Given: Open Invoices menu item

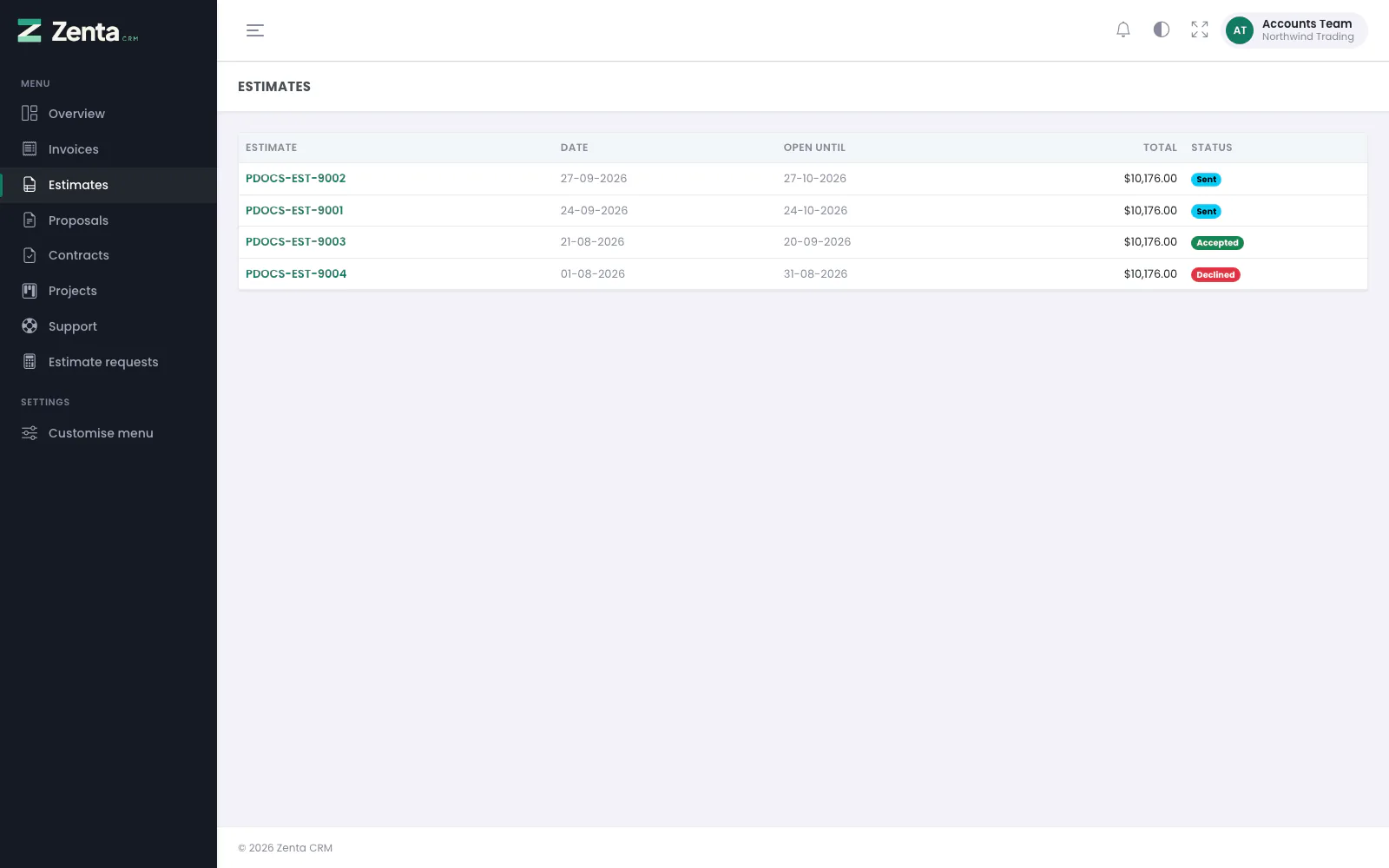Looking at the screenshot, I should click(x=109, y=149).
